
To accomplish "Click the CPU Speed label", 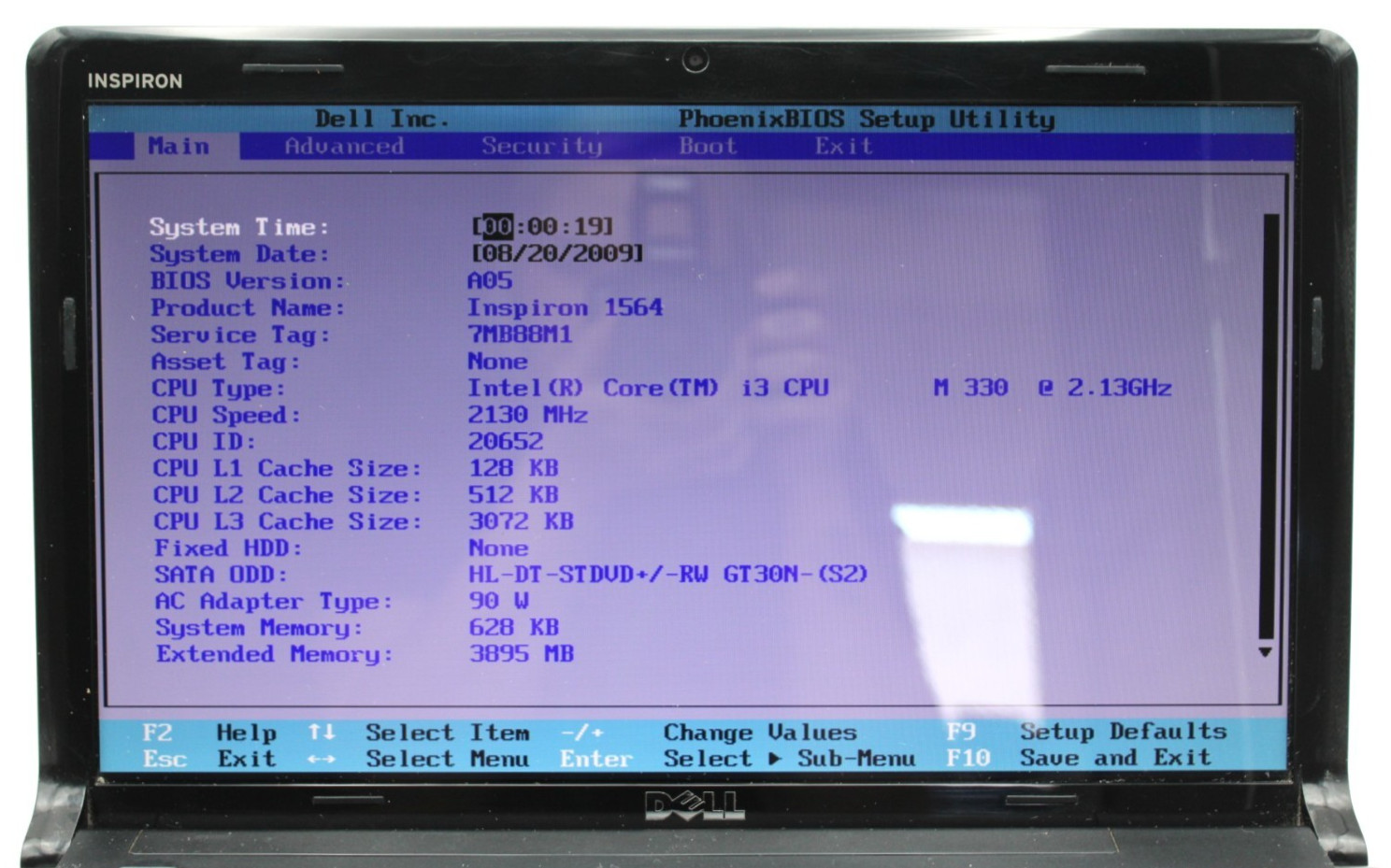I will (225, 415).
